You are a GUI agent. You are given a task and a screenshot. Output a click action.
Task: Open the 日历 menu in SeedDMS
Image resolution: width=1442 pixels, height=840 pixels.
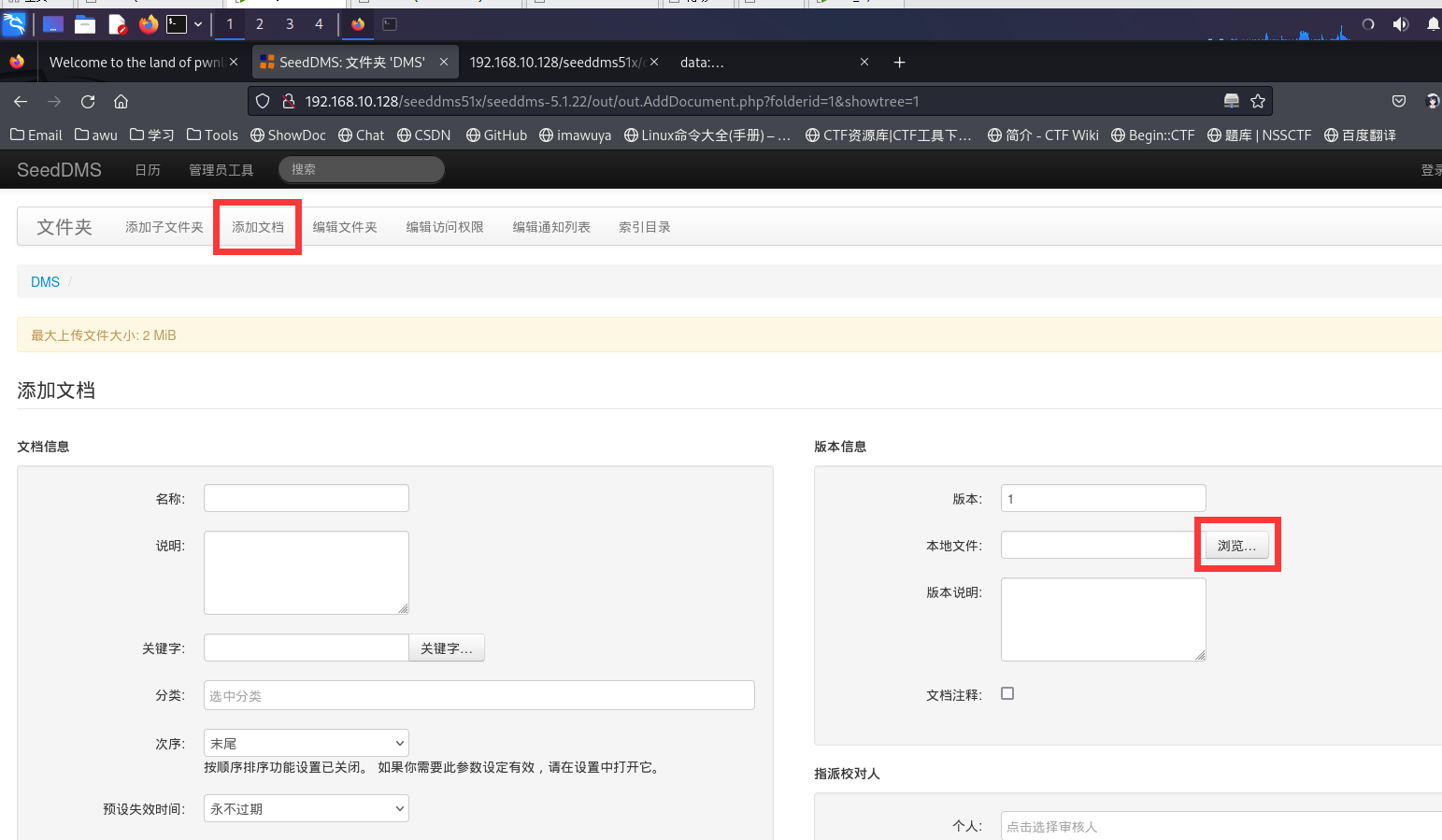(148, 170)
